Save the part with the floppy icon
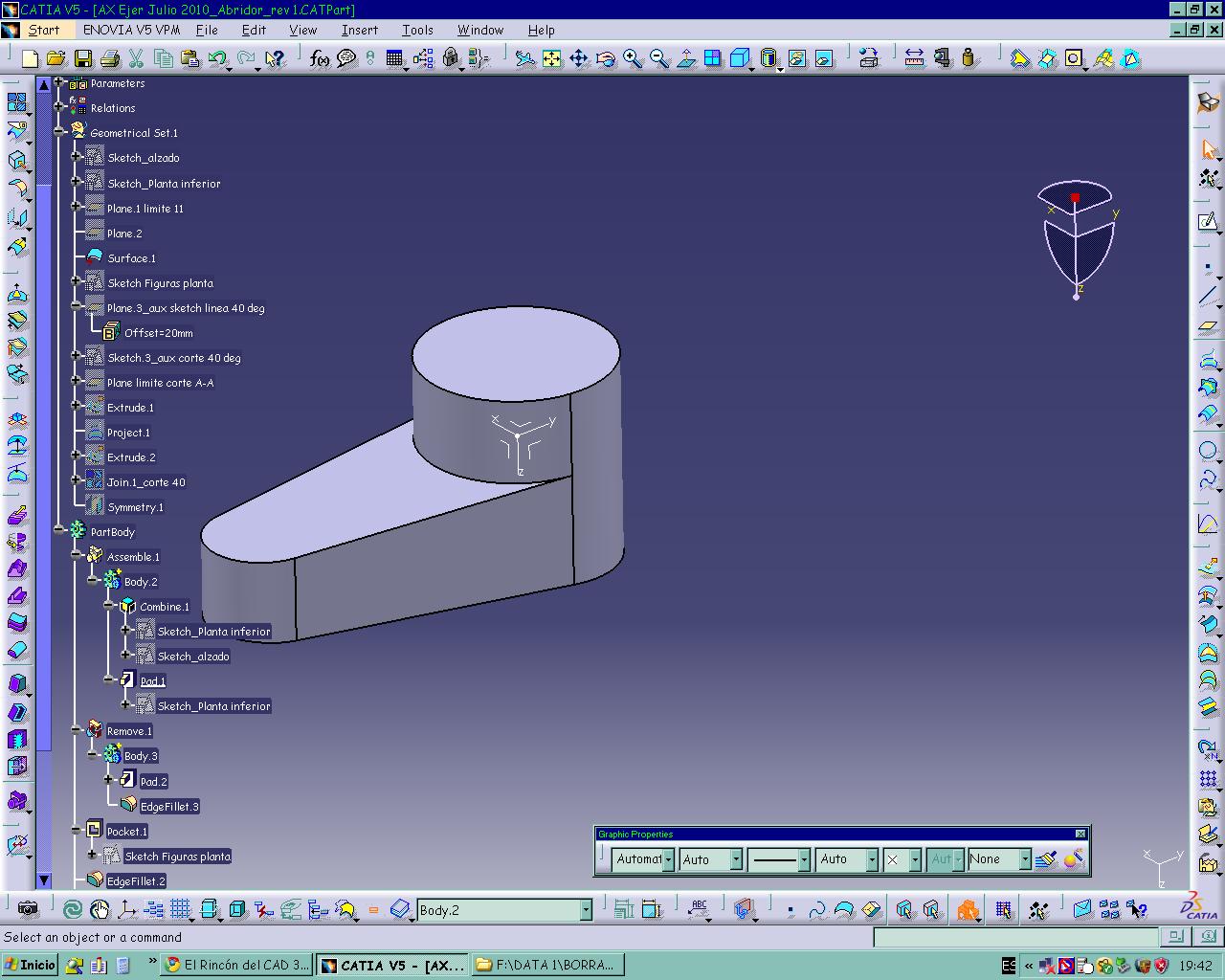Image resolution: width=1225 pixels, height=980 pixels. 83,59
